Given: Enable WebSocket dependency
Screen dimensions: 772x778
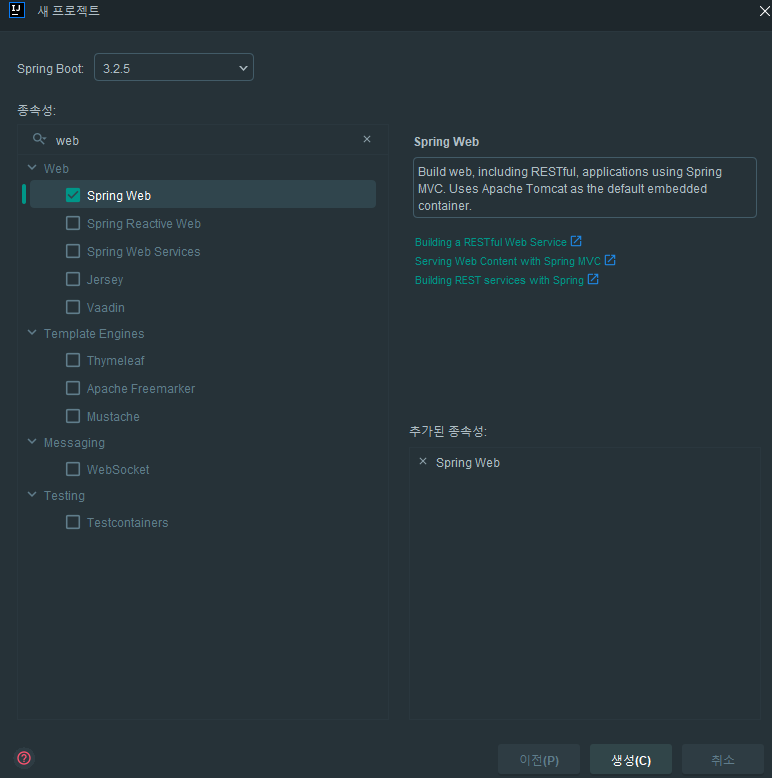Looking at the screenshot, I should tap(73, 469).
